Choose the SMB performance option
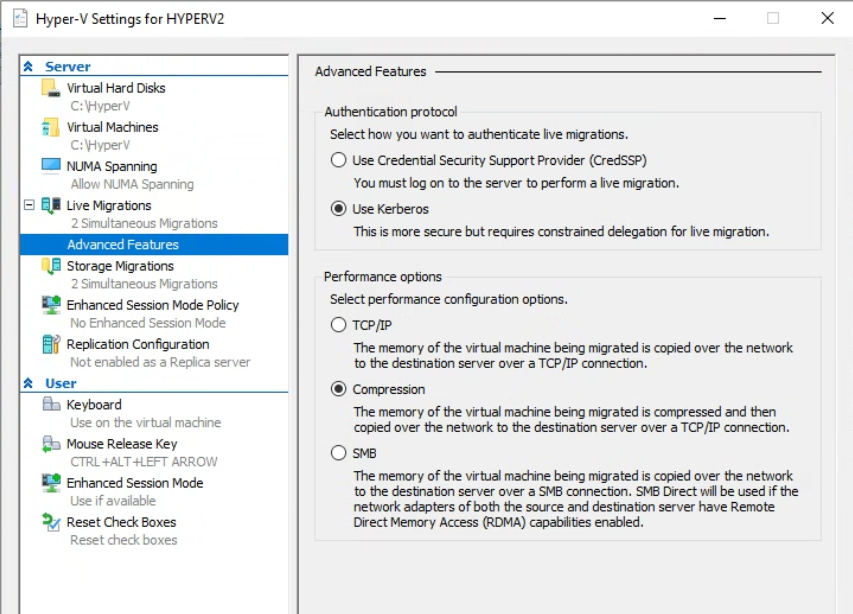 (338, 453)
